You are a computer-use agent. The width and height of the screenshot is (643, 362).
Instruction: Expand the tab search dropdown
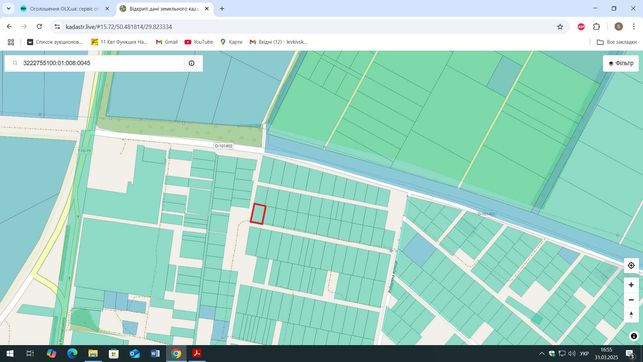8,9
